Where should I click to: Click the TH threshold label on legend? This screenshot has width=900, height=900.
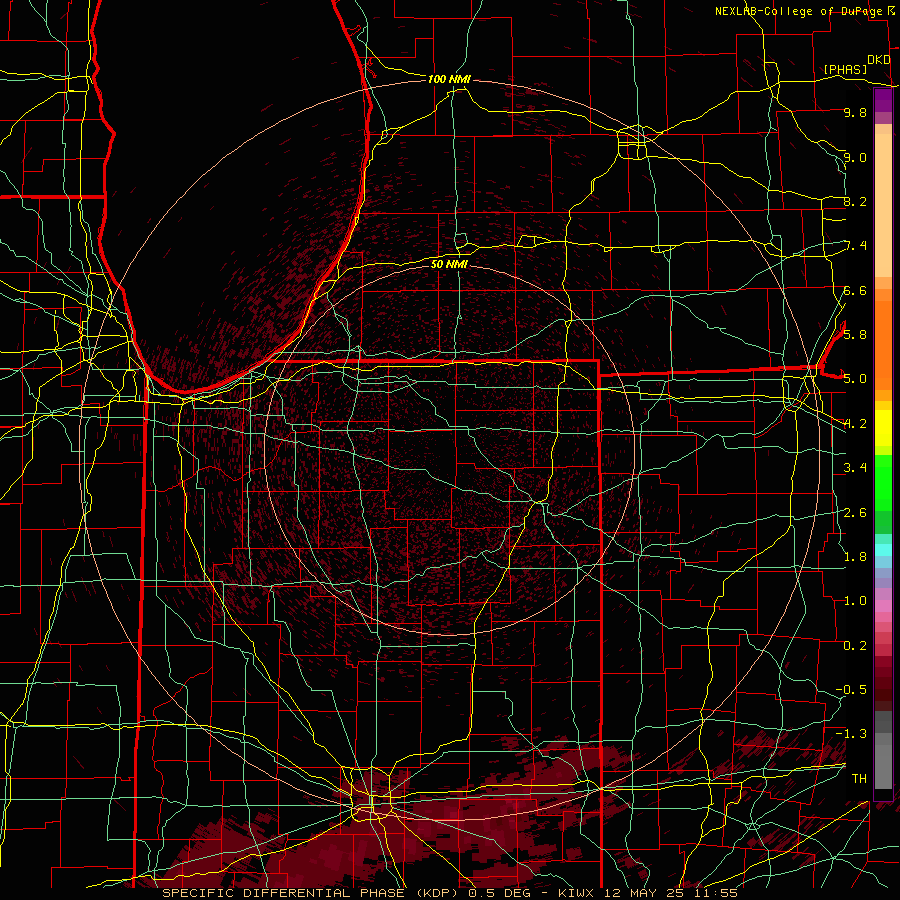(859, 778)
